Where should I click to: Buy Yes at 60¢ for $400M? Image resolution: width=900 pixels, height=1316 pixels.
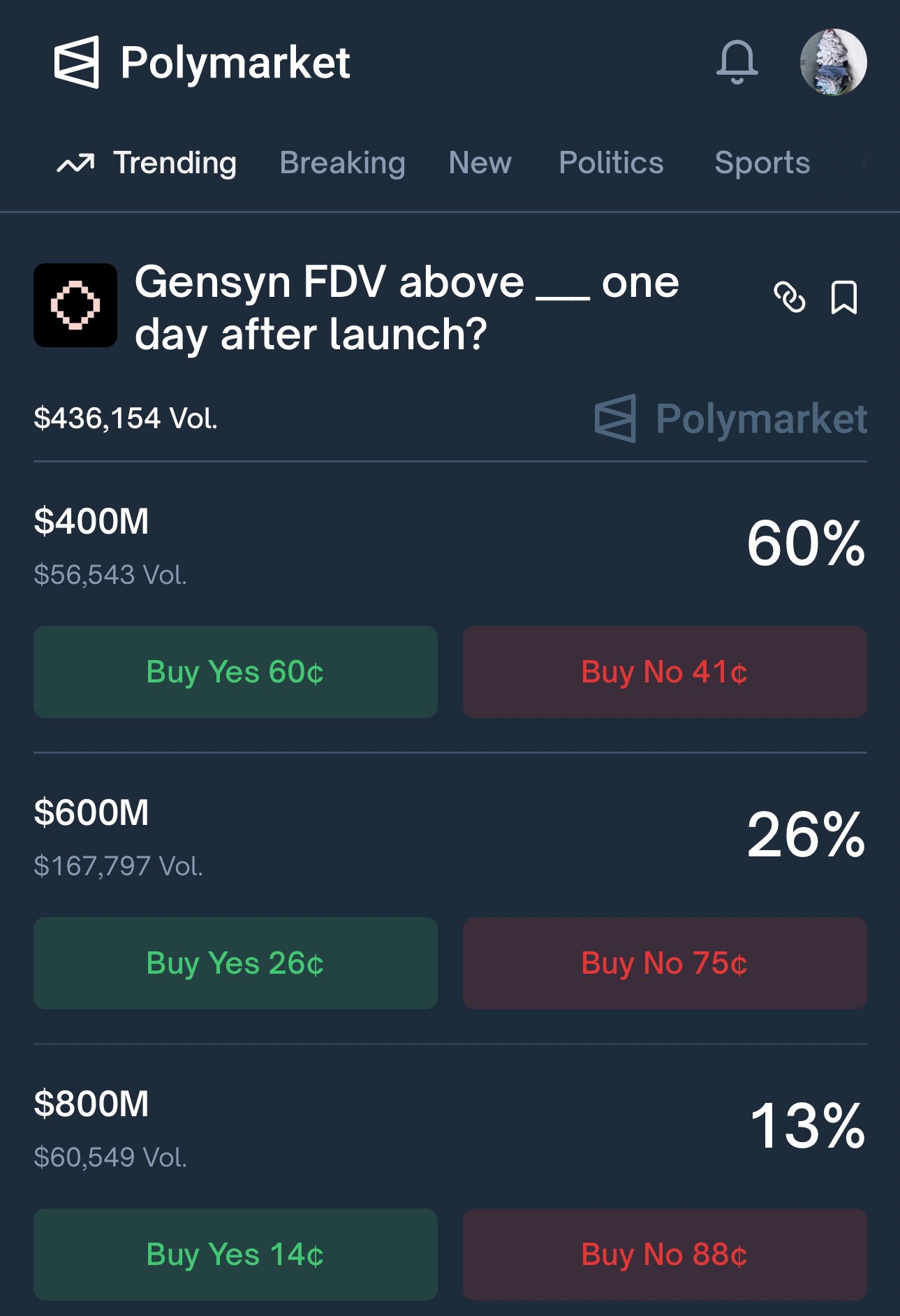[x=235, y=672]
